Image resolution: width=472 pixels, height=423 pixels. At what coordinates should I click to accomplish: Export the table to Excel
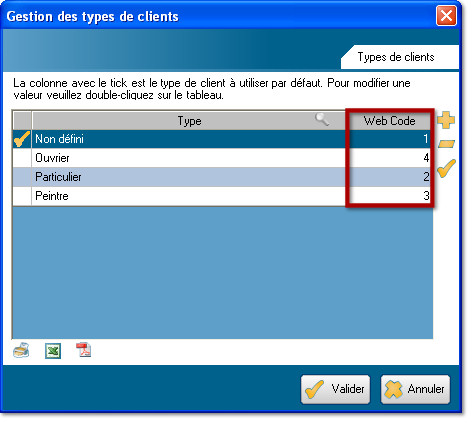coord(53,351)
